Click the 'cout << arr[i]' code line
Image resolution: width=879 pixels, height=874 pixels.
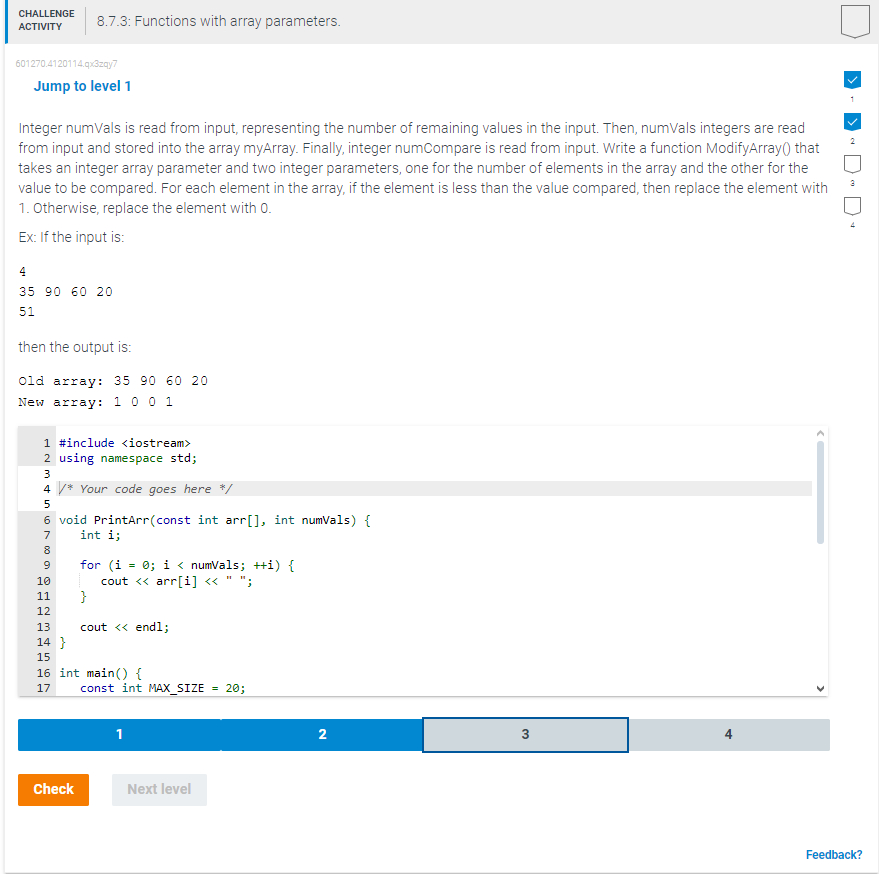[177, 581]
